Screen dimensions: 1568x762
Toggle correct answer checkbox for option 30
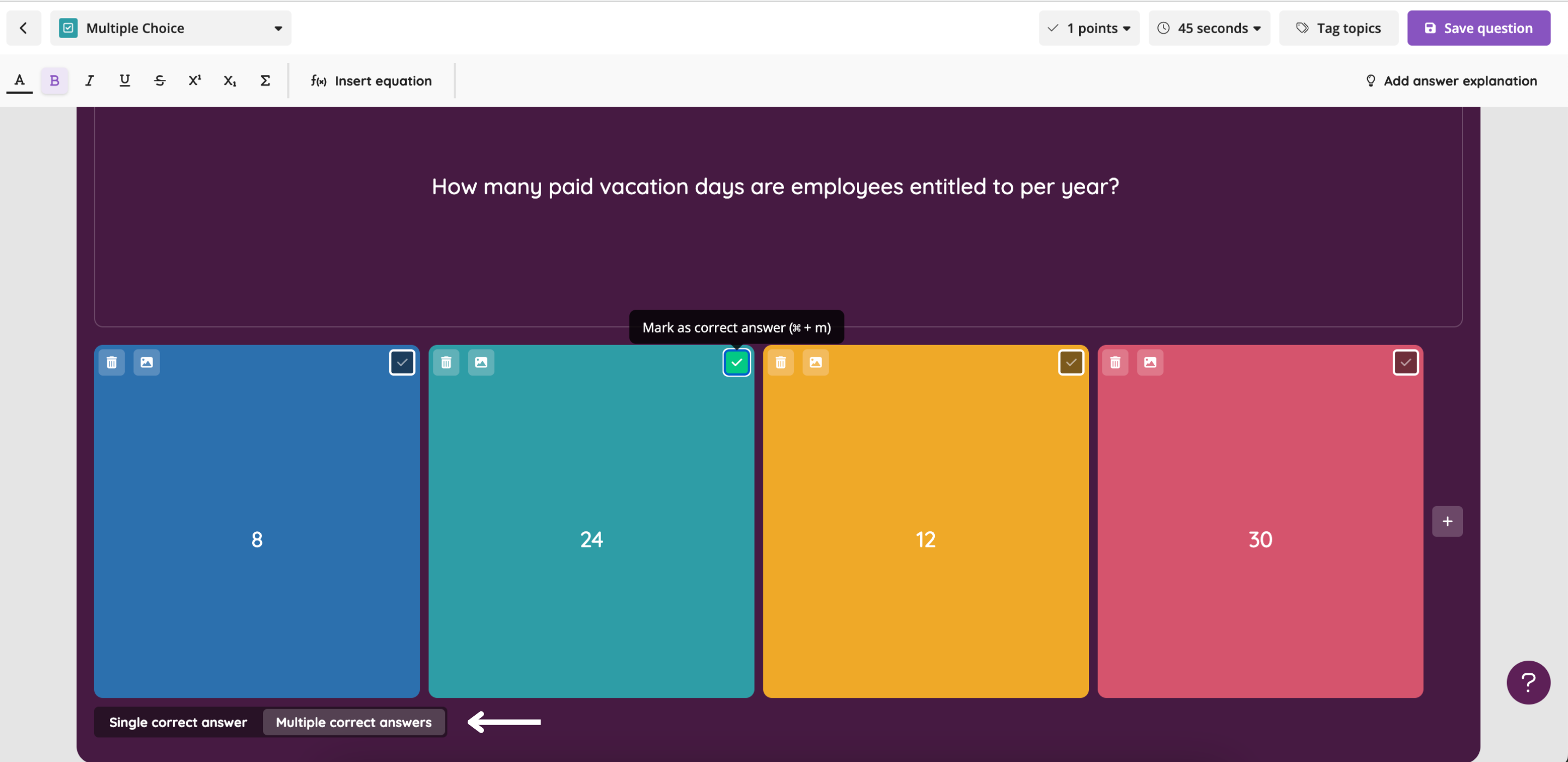(1405, 362)
